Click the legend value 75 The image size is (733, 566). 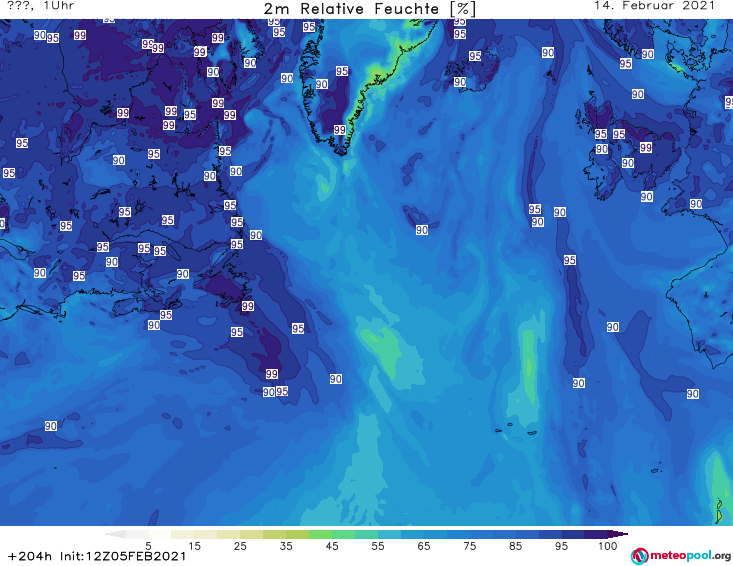pos(470,546)
